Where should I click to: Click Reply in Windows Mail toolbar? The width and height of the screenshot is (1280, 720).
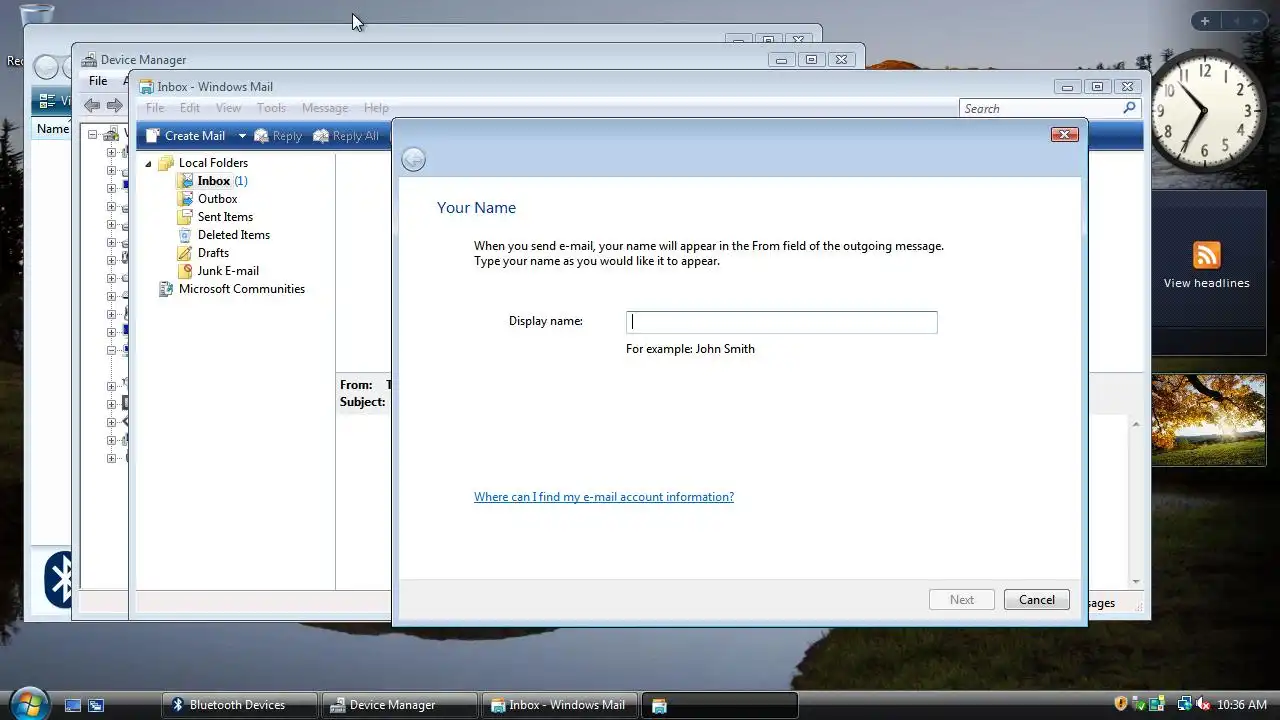tap(278, 136)
